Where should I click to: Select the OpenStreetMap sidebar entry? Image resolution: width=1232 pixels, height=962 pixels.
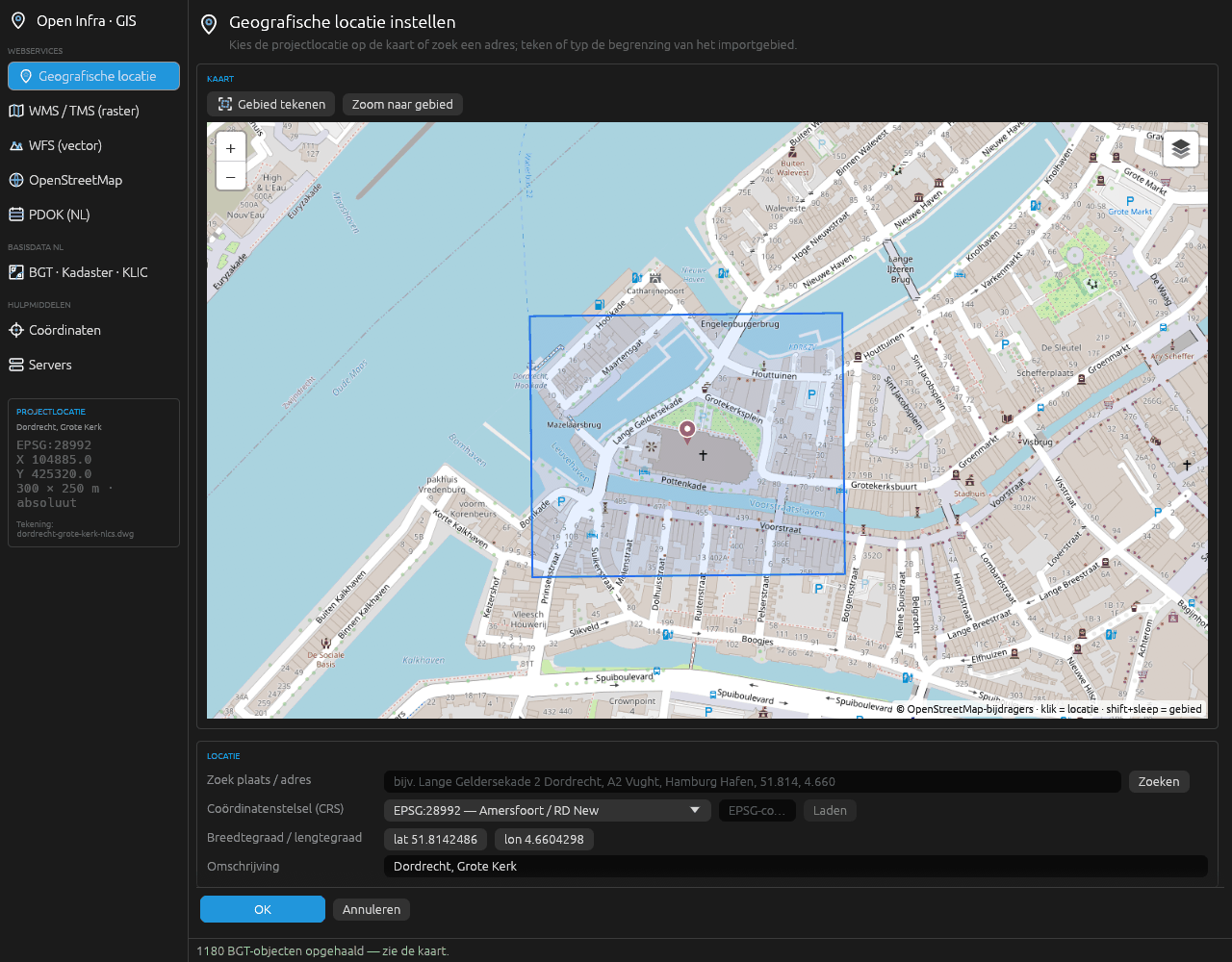(x=93, y=180)
